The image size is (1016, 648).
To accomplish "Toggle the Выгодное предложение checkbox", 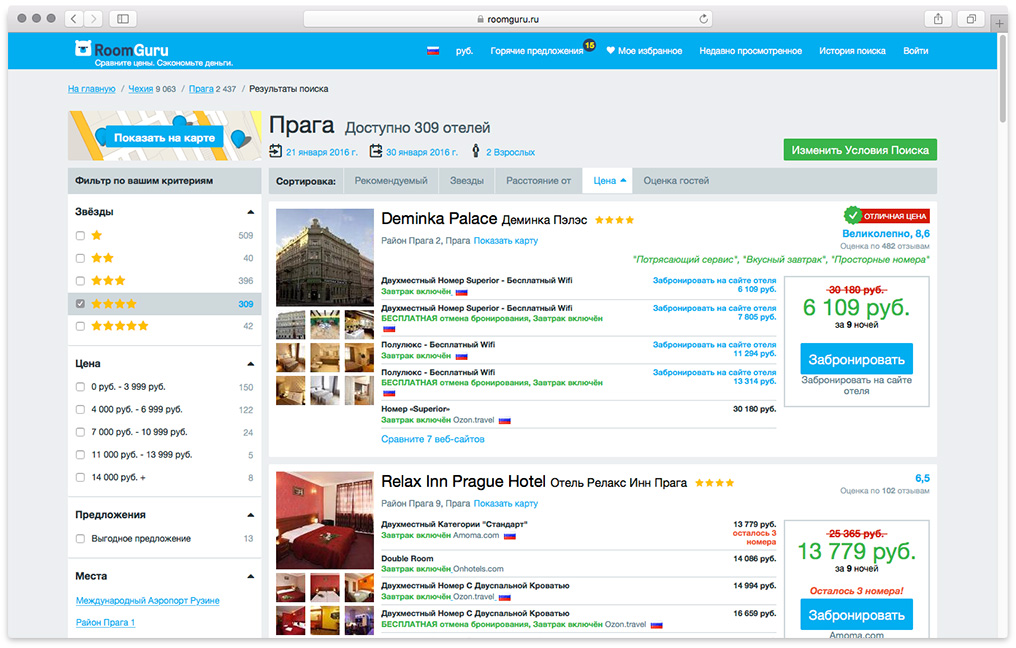I will (x=80, y=539).
